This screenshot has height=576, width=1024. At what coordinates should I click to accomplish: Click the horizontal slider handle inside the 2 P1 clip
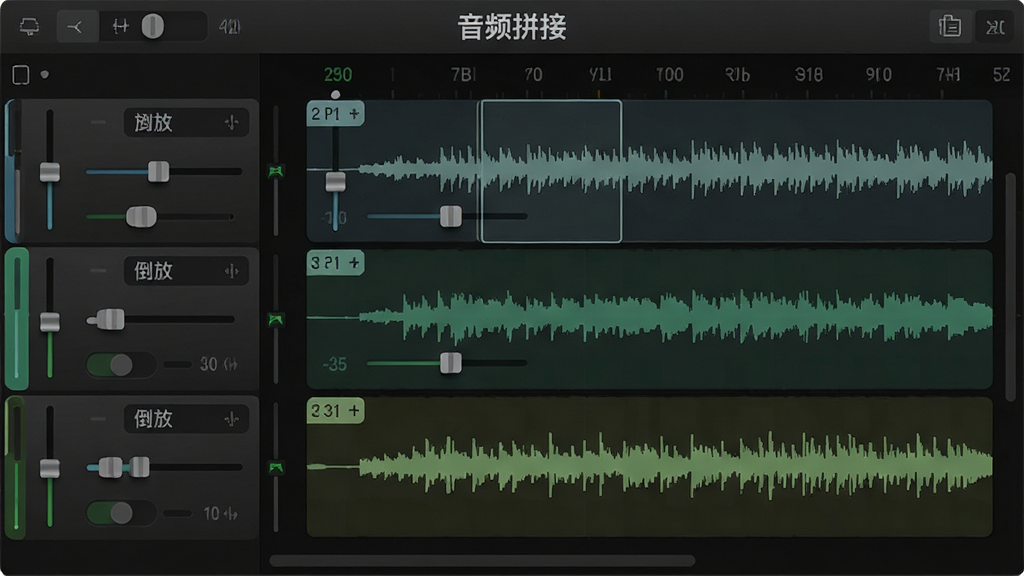tap(451, 216)
